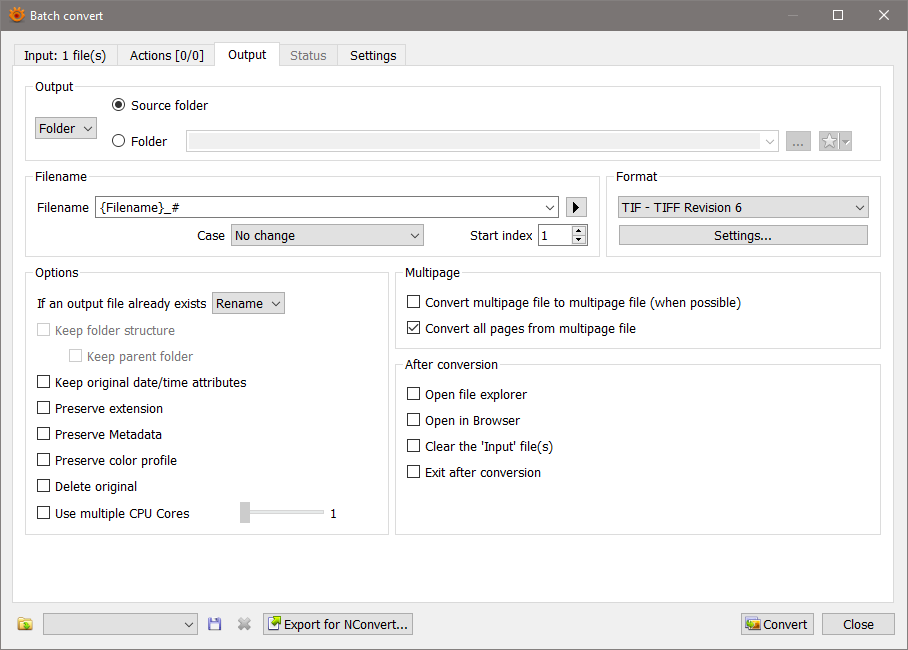Image resolution: width=908 pixels, height=650 pixels.
Task: Open the existing file Rename dropdown
Action: (x=249, y=303)
